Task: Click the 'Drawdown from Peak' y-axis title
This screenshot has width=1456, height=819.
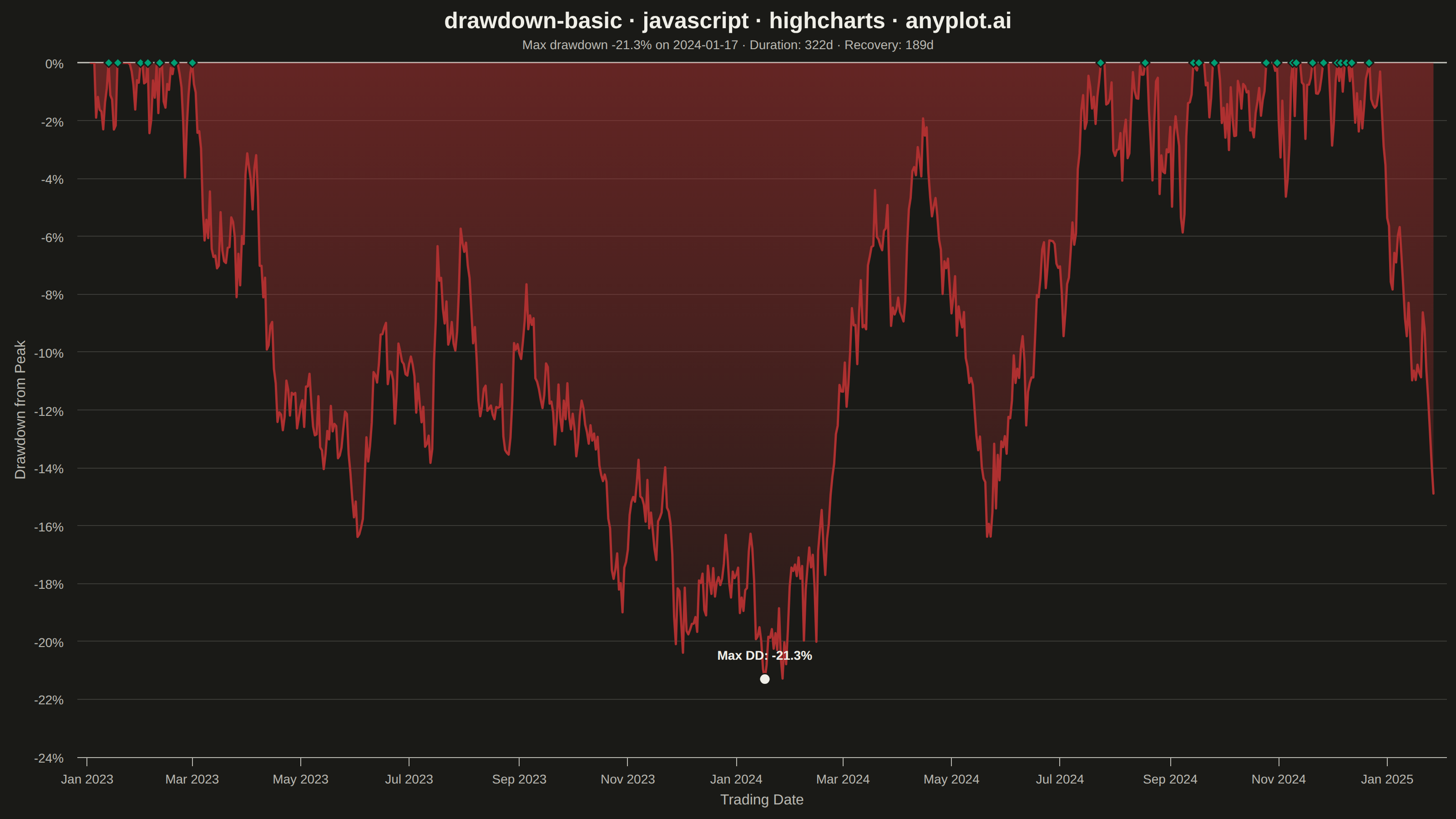Action: pyautogui.click(x=20, y=410)
